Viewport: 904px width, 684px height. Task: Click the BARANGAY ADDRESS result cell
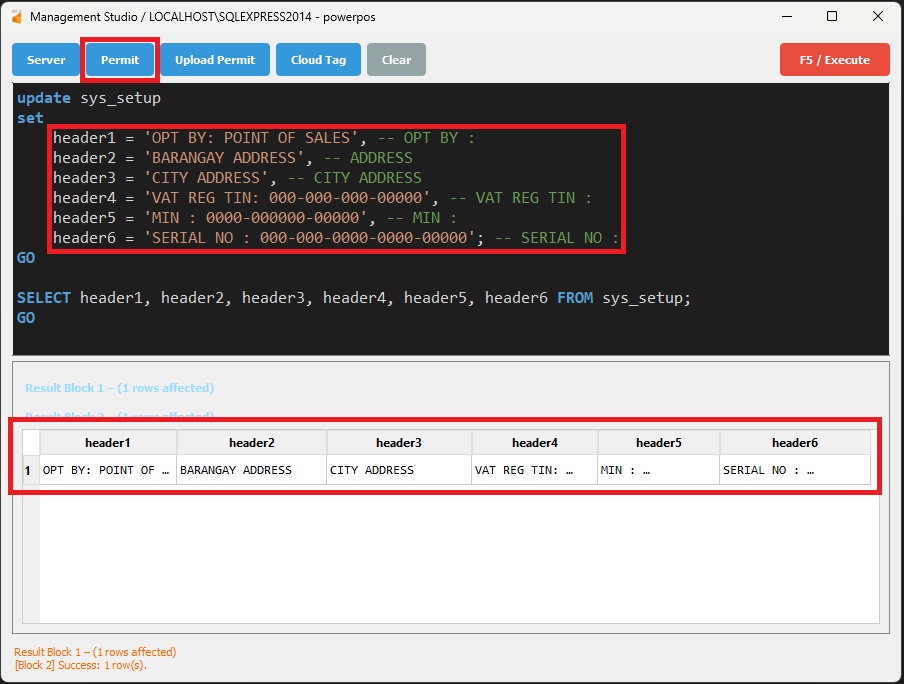[251, 470]
